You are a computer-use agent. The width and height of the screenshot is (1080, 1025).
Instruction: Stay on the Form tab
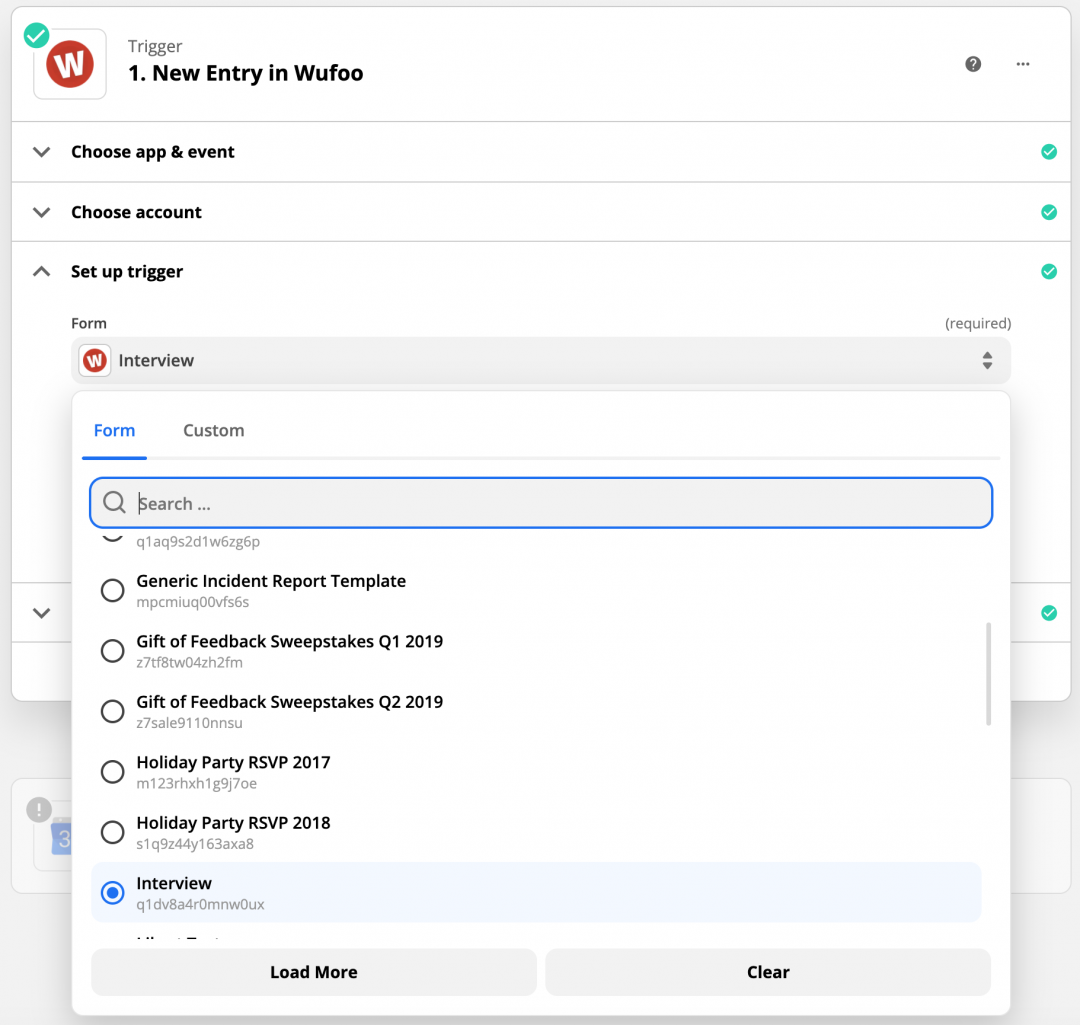pos(114,430)
